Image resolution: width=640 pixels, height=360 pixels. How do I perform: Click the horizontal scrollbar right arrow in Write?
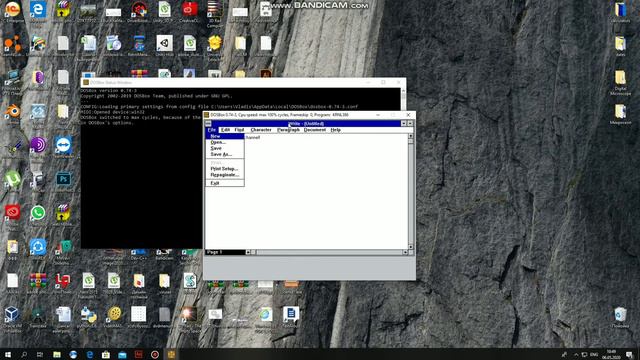(405, 252)
